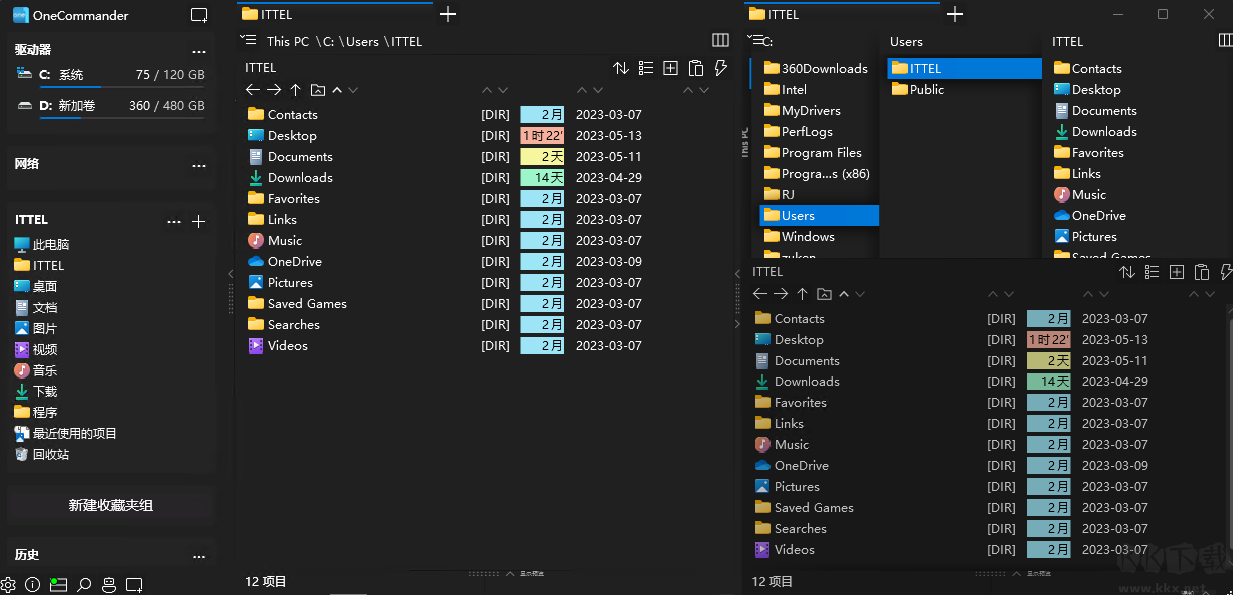
Task: Select the ITTEL tab in right pane
Action: 842,14
